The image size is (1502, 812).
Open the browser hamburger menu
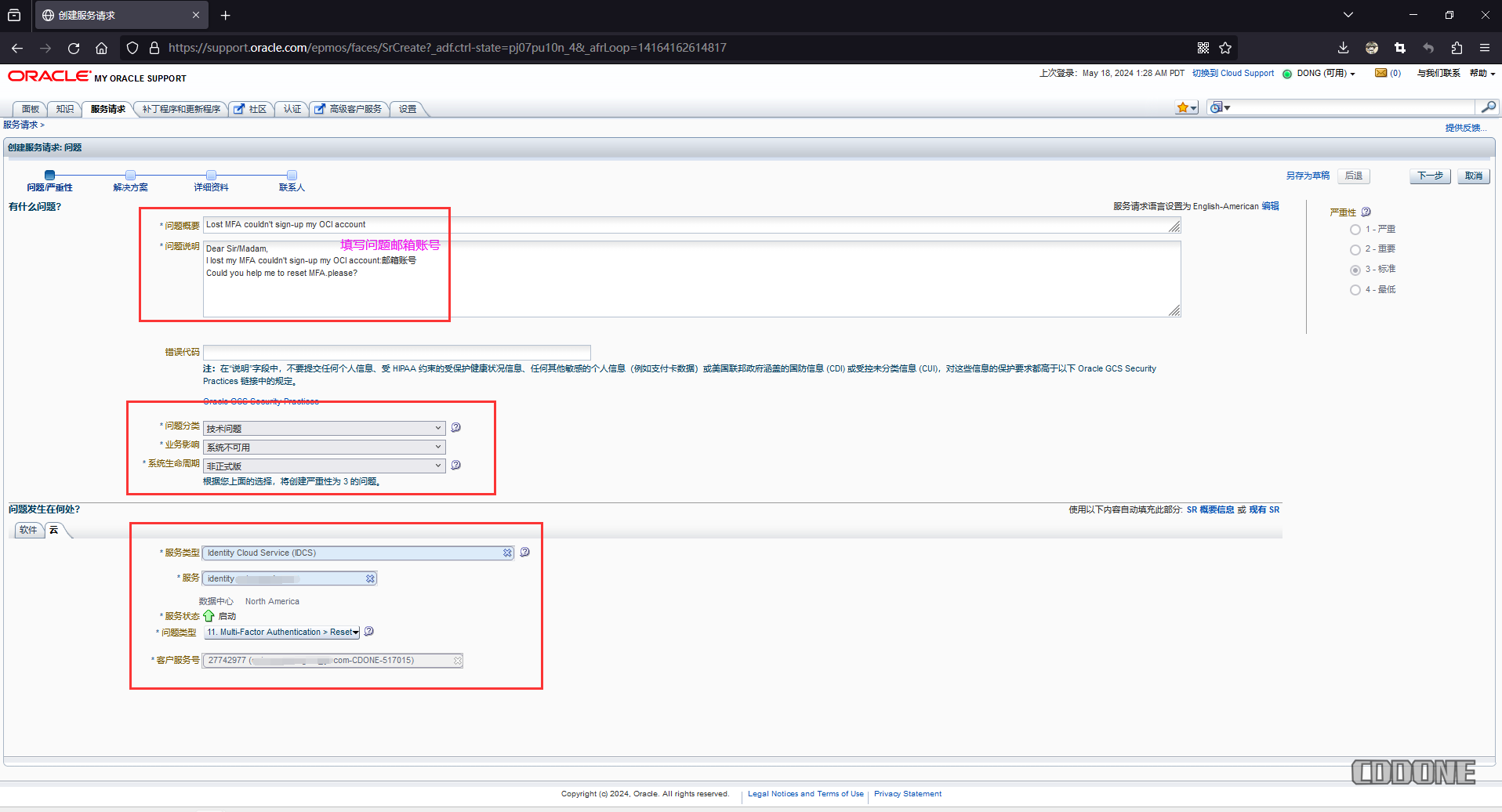pyautogui.click(x=1485, y=48)
